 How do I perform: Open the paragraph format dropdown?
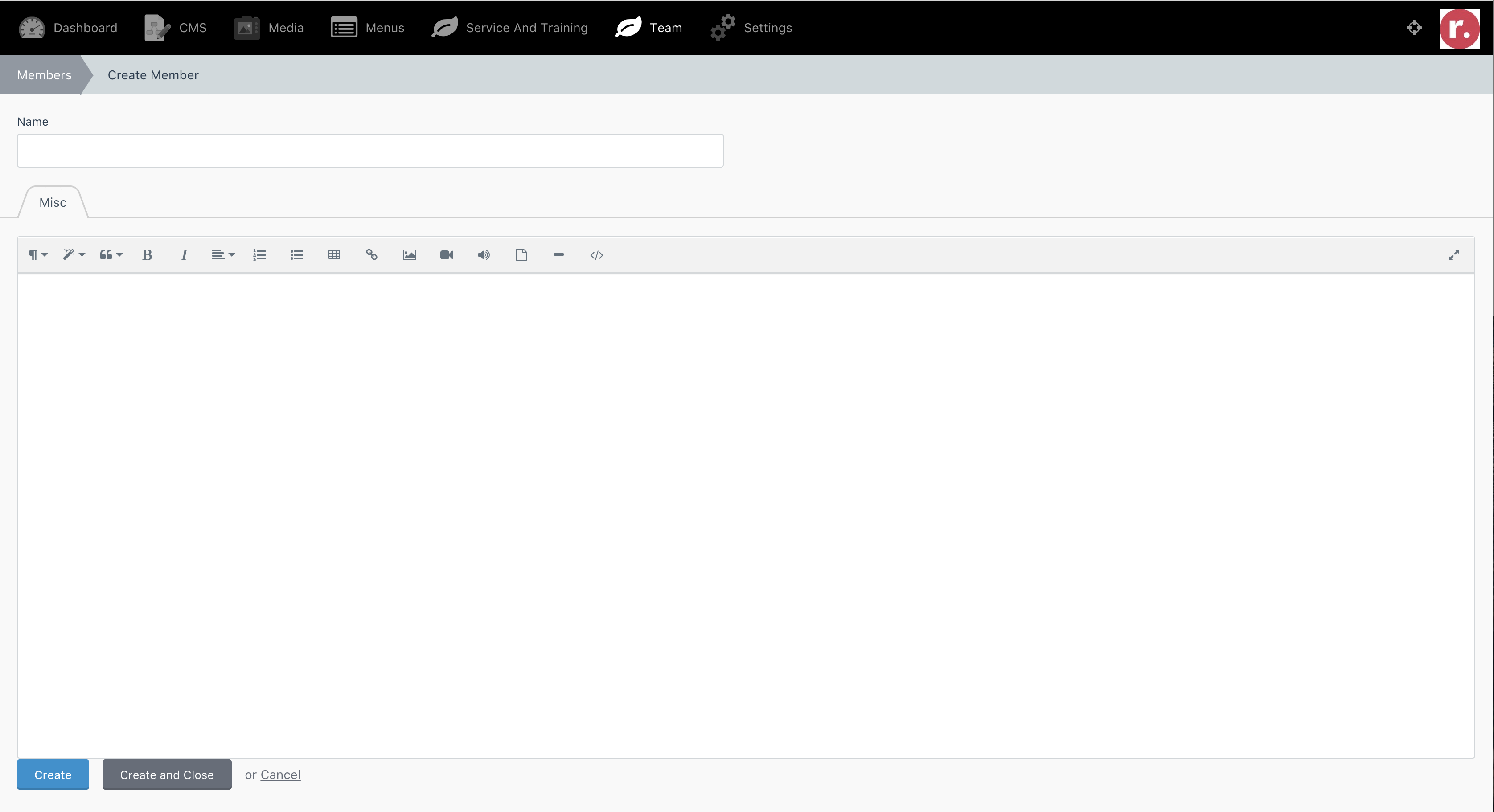[x=38, y=255]
